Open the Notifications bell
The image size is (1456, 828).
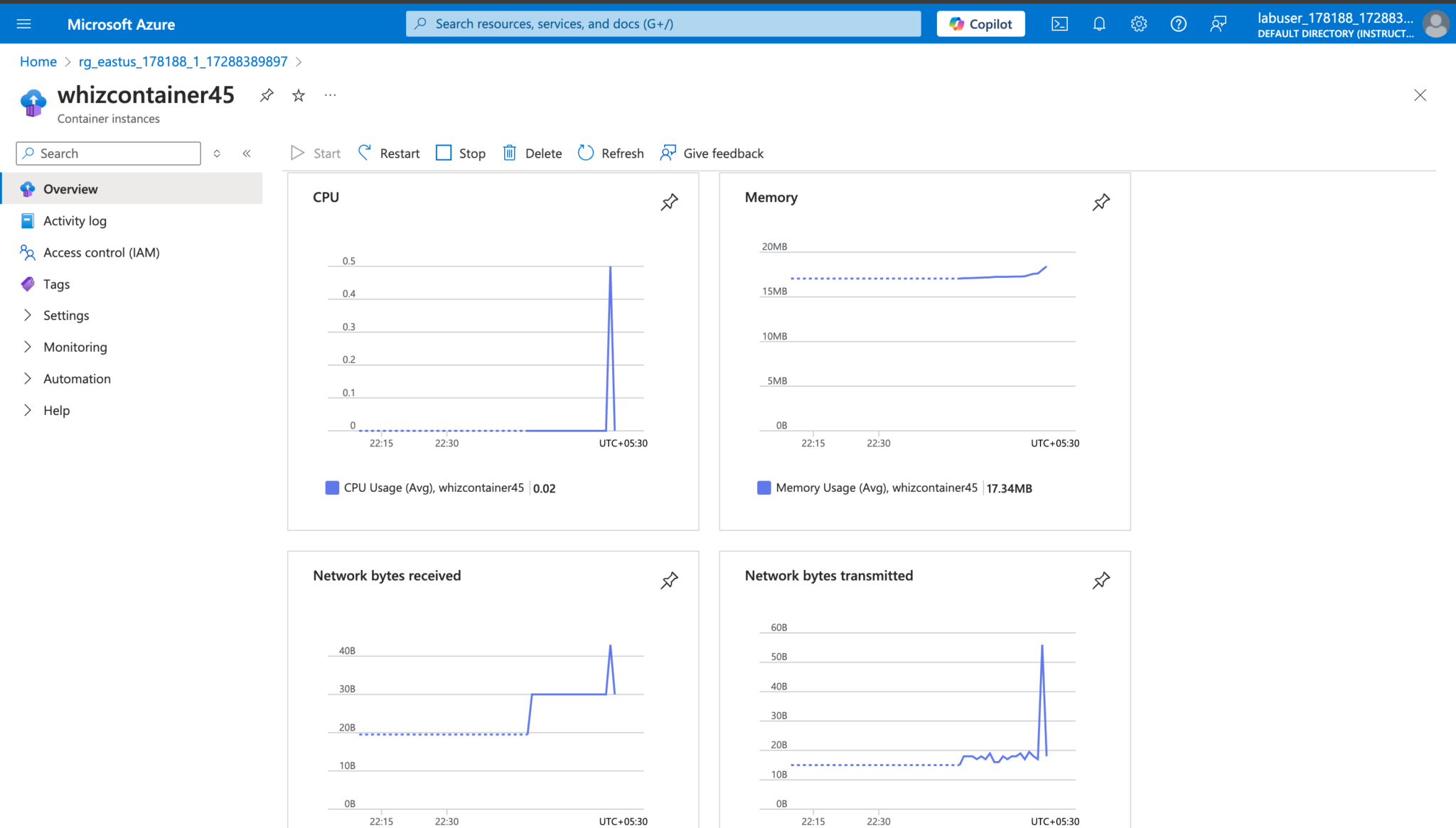coord(1099,23)
